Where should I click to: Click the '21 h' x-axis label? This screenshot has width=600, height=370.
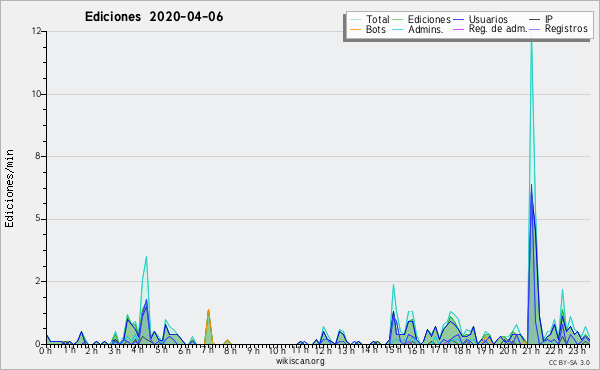tap(532, 350)
